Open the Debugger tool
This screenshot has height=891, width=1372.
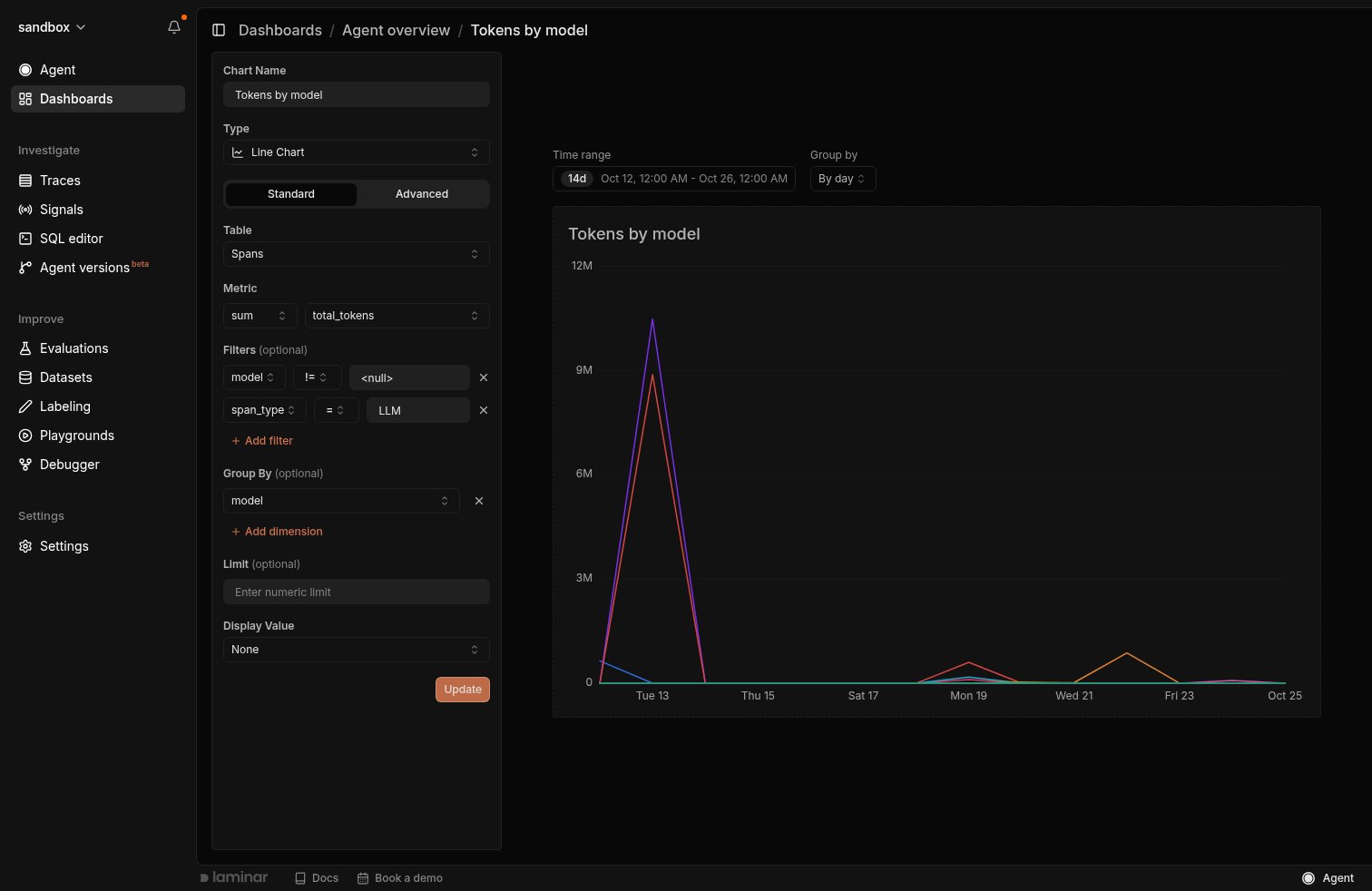[98, 465]
